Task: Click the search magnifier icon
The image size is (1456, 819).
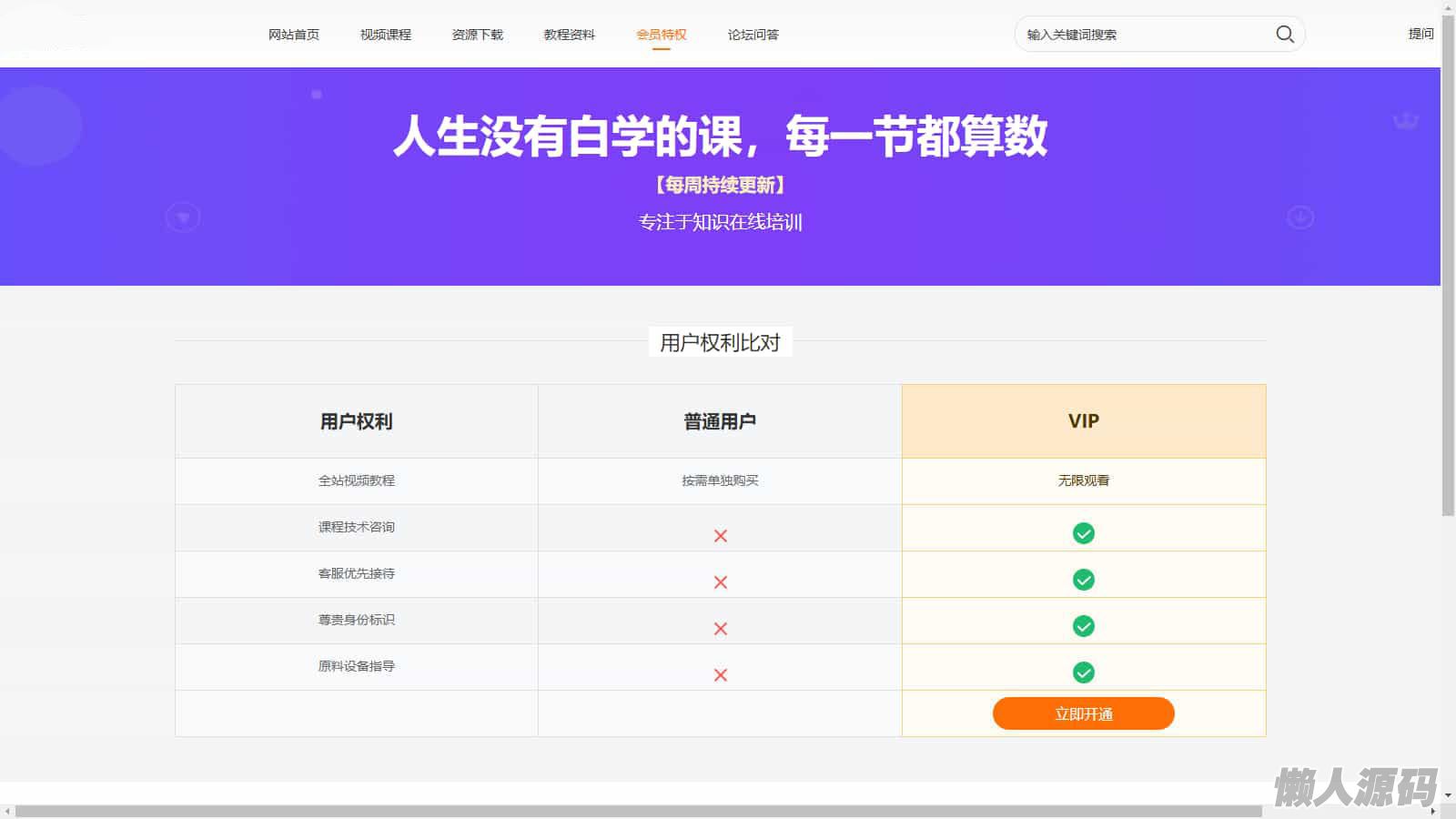Action: [x=1284, y=35]
